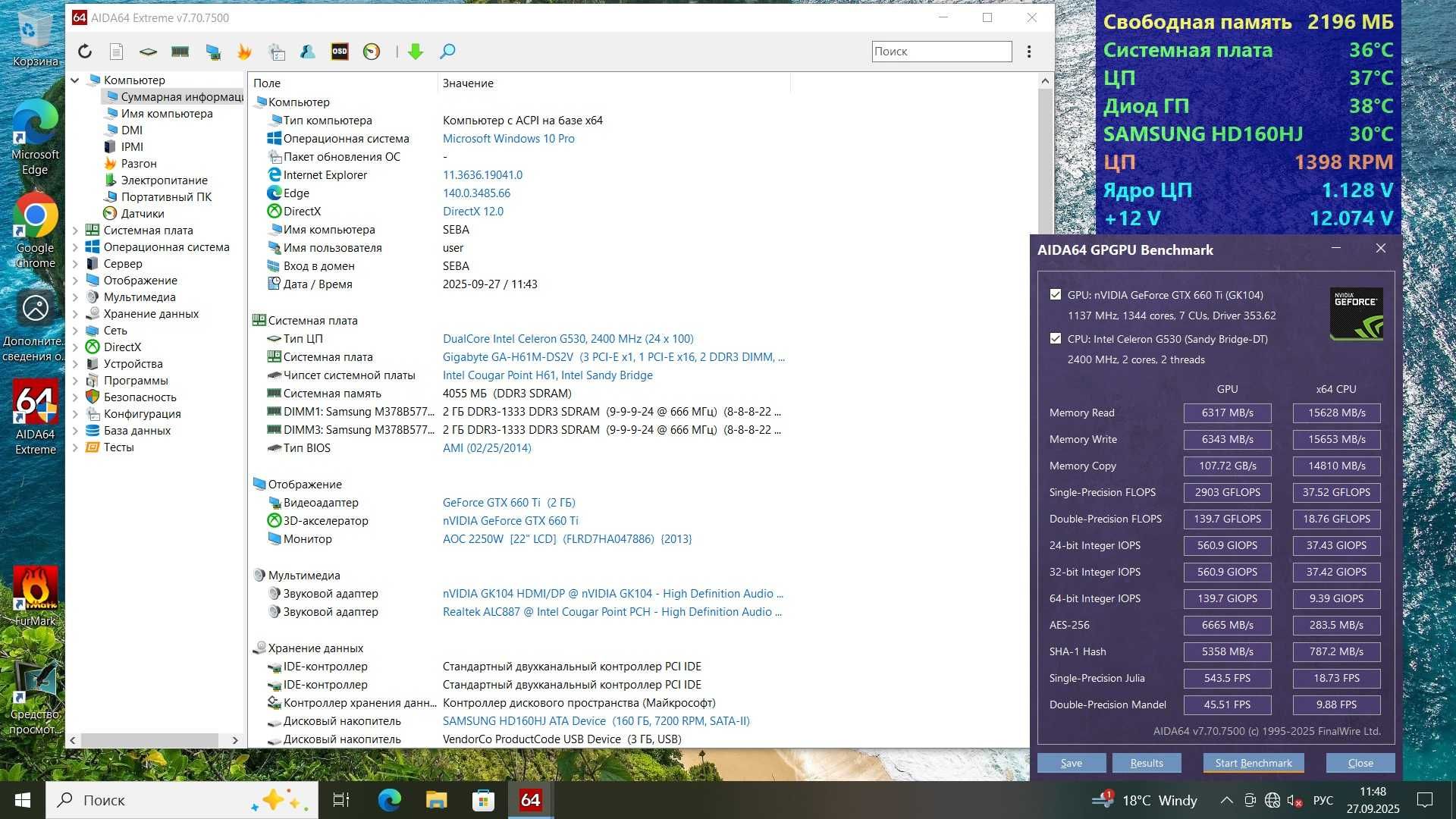Open the memory benchmark toolbar icon
This screenshot has width=1456, height=819.
pos(180,52)
